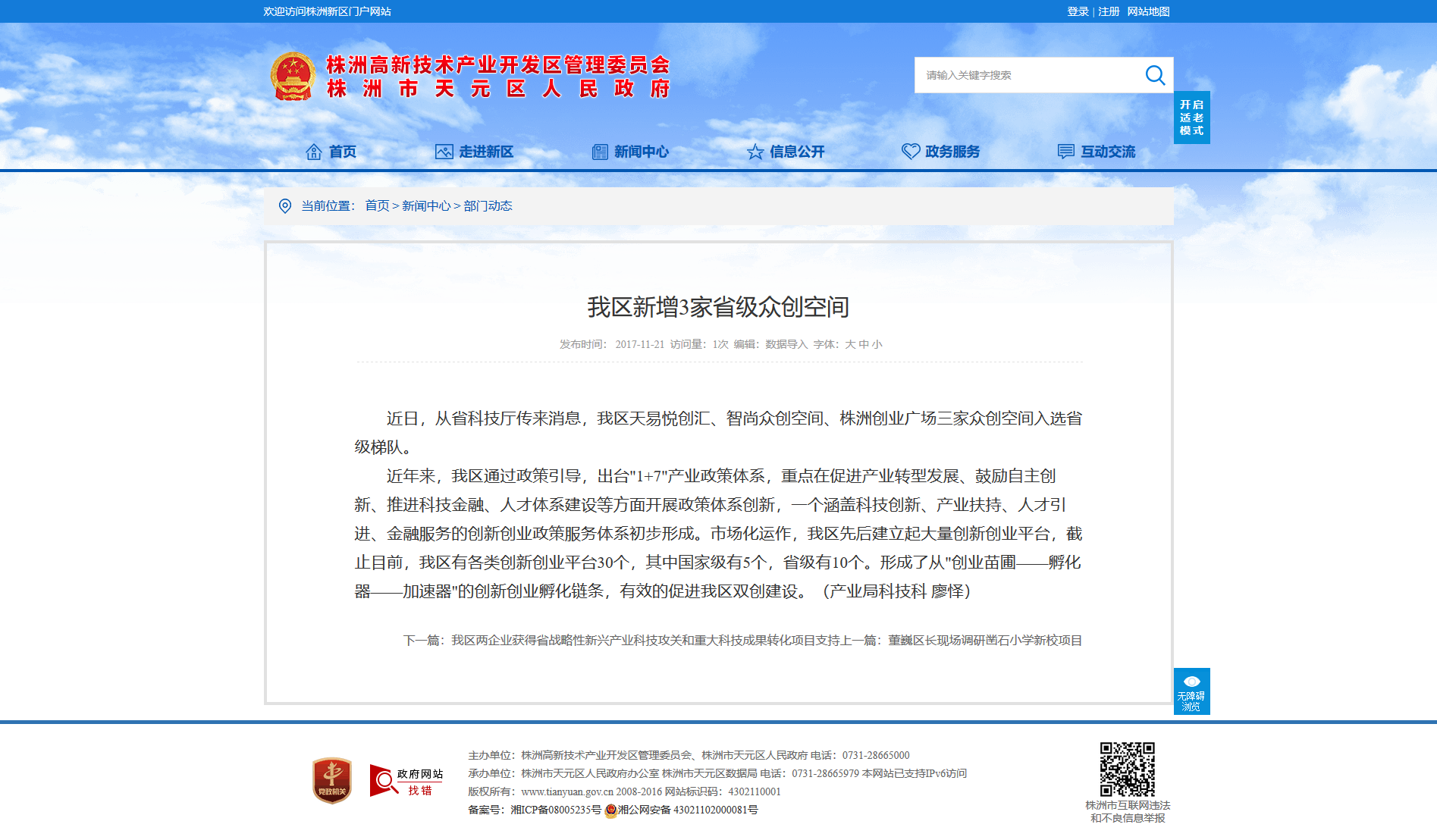Click the search magnifier icon

coord(1155,75)
